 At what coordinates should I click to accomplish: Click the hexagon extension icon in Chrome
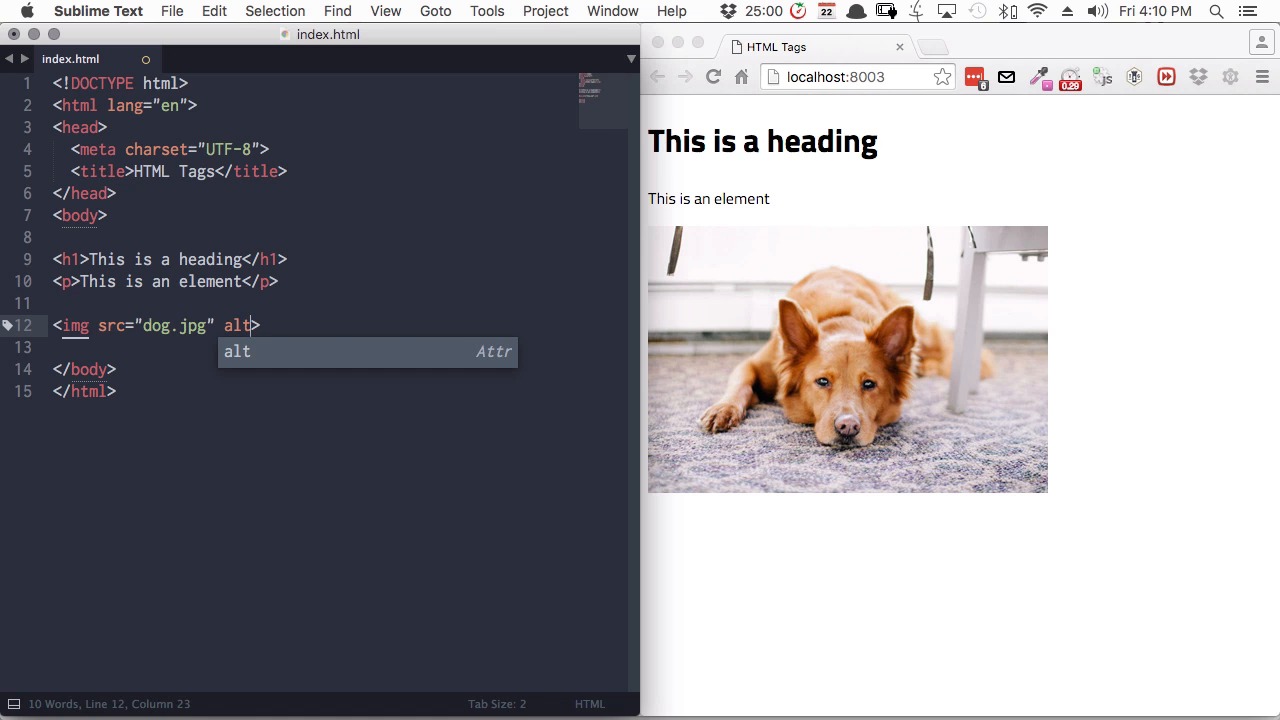[1134, 77]
